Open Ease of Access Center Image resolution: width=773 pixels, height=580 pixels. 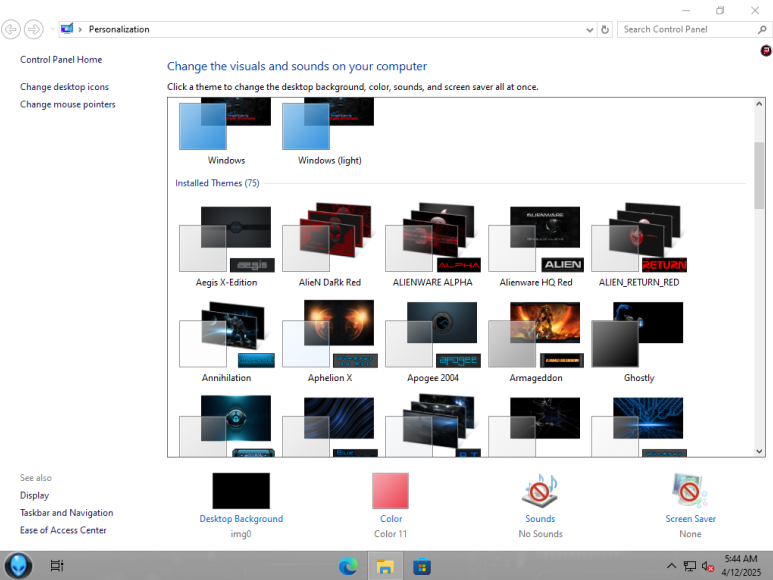coord(63,530)
